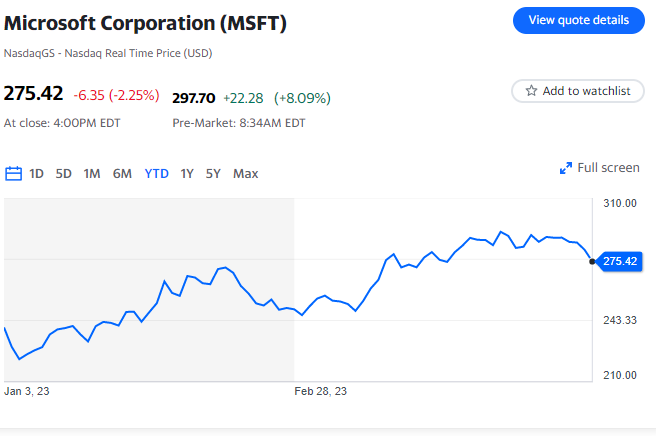Switch chart to 5D range
The height and width of the screenshot is (436, 656).
pos(63,173)
